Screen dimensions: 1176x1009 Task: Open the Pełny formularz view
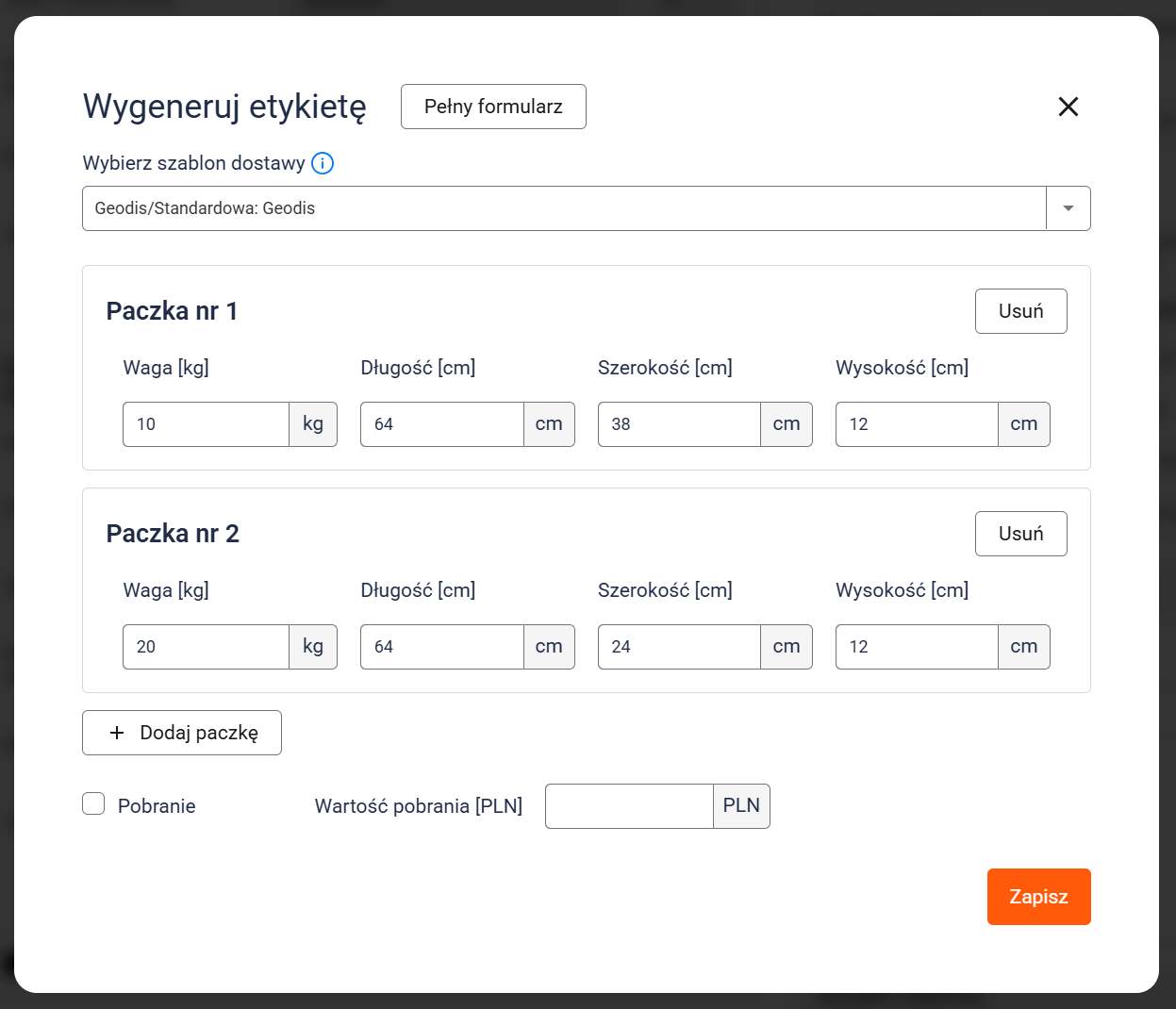pos(493,107)
